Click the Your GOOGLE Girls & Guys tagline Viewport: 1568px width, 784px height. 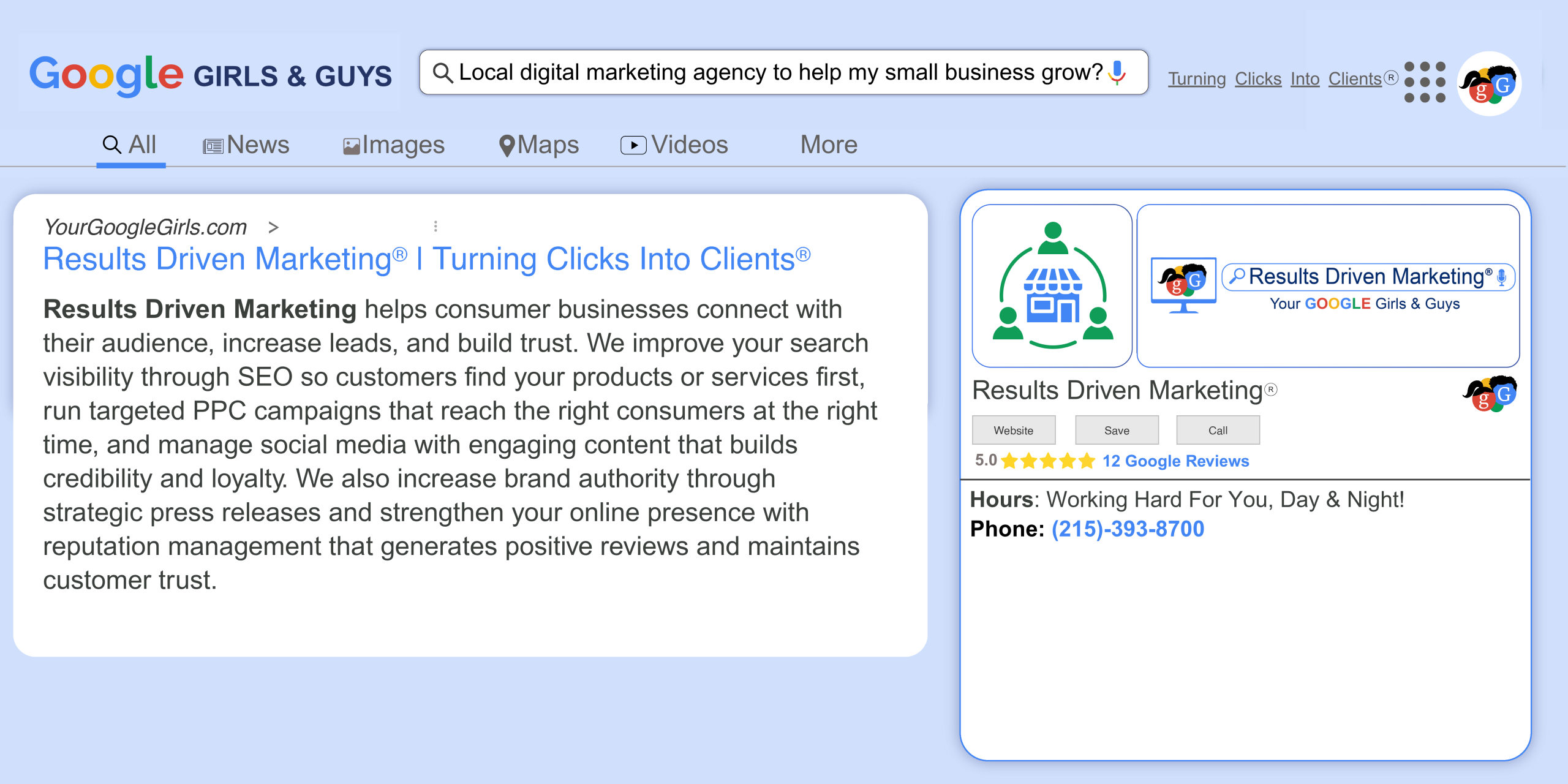click(x=1365, y=304)
